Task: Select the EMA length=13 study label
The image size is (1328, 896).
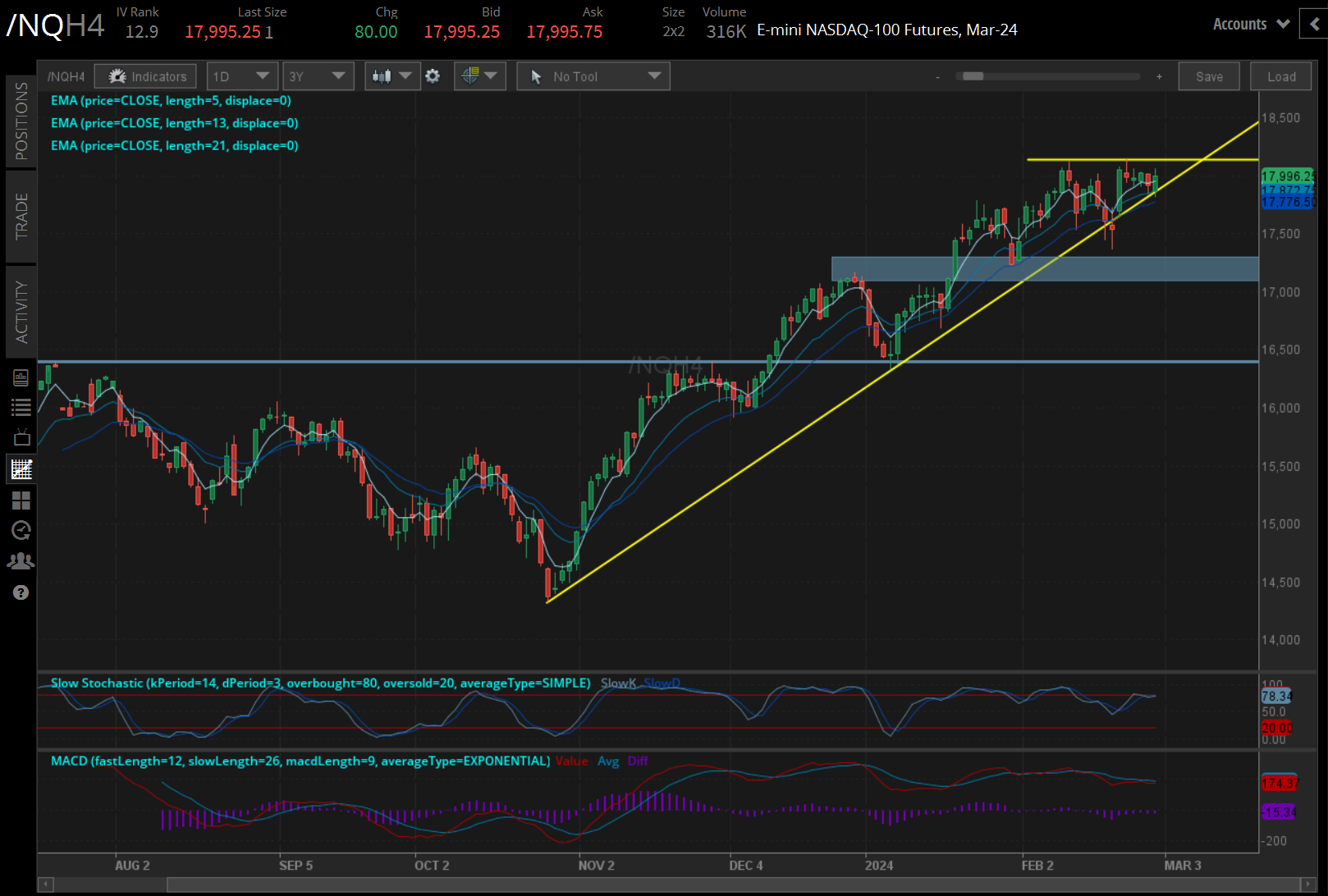Action: (x=175, y=123)
